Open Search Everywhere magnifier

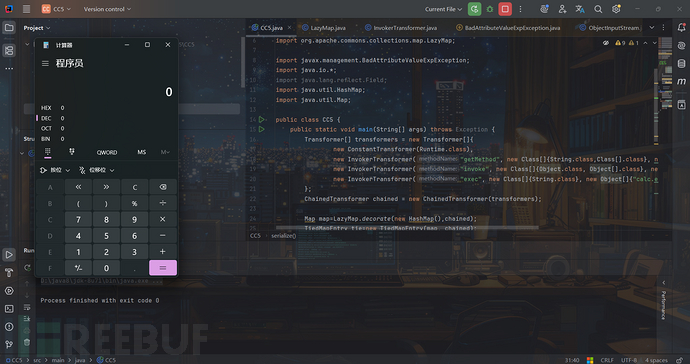(x=598, y=9)
